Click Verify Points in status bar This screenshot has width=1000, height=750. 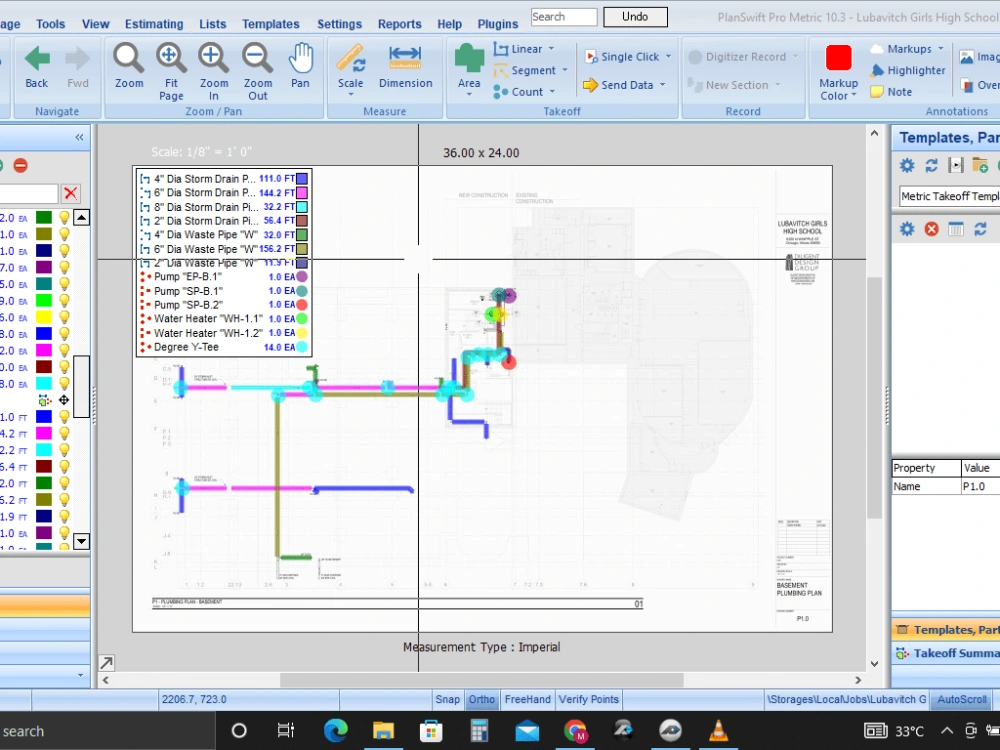tap(589, 700)
